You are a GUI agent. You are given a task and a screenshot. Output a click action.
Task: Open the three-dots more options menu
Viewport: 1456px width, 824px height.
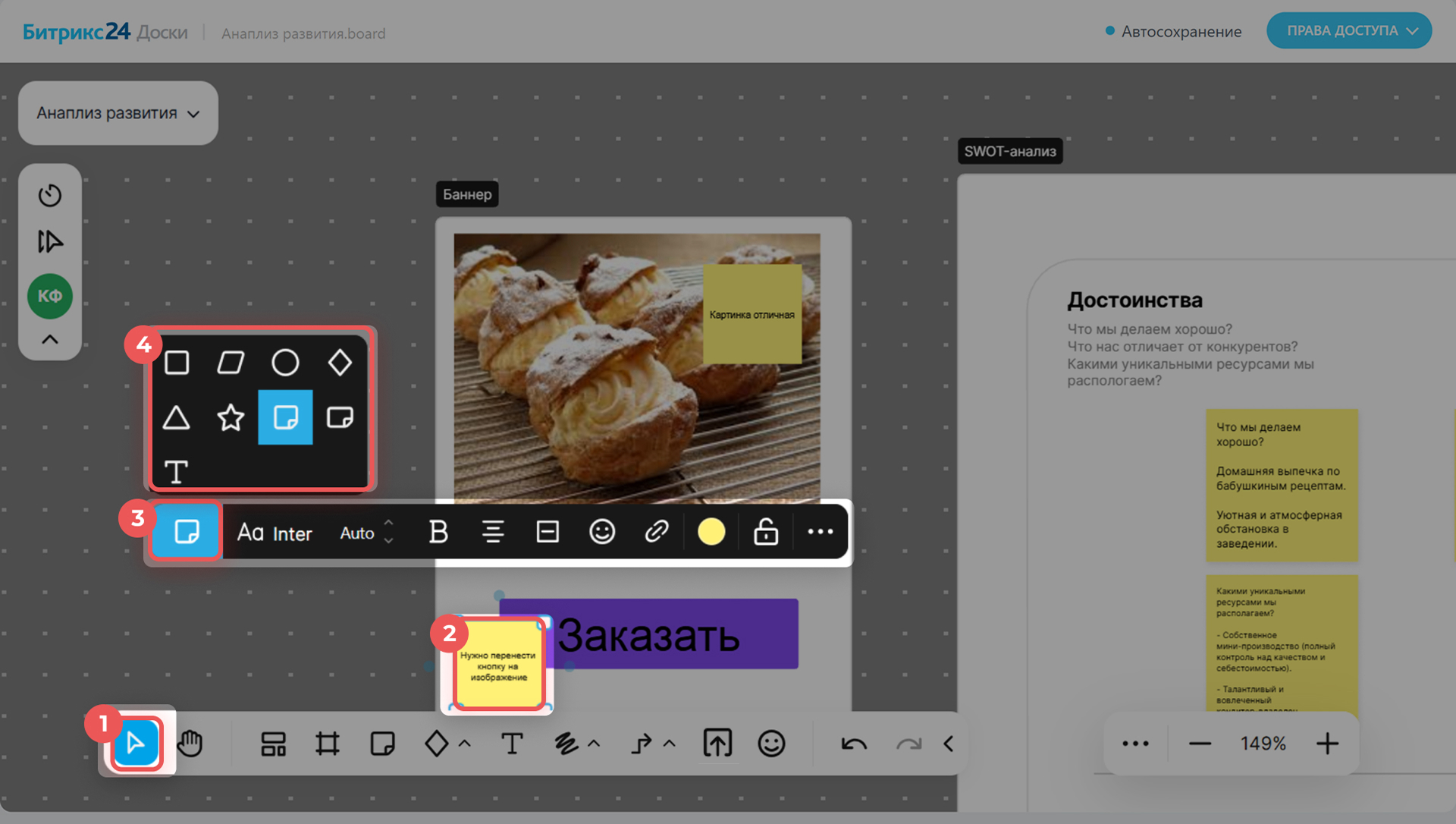pyautogui.click(x=821, y=532)
